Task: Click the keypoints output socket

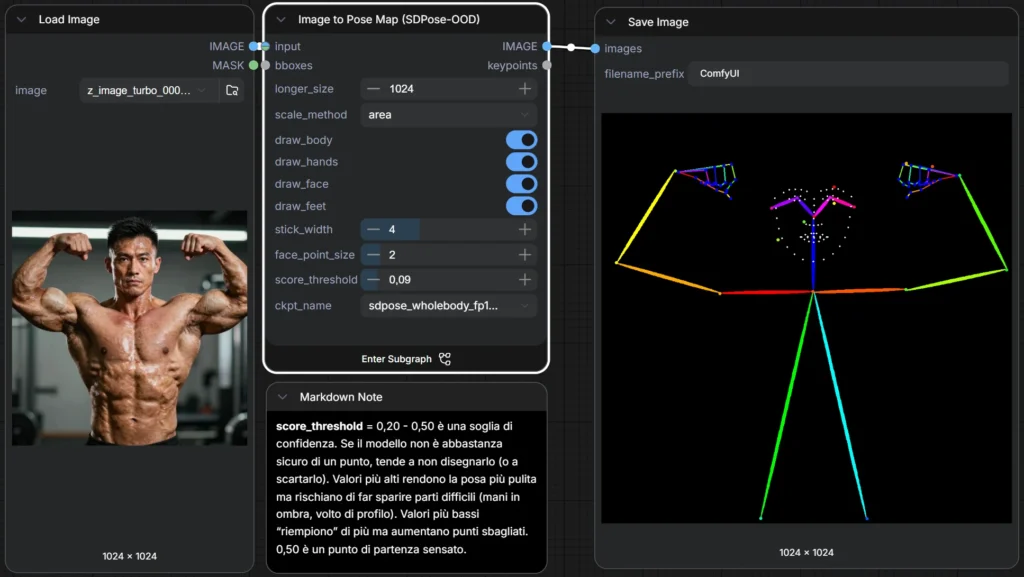Action: (546, 66)
